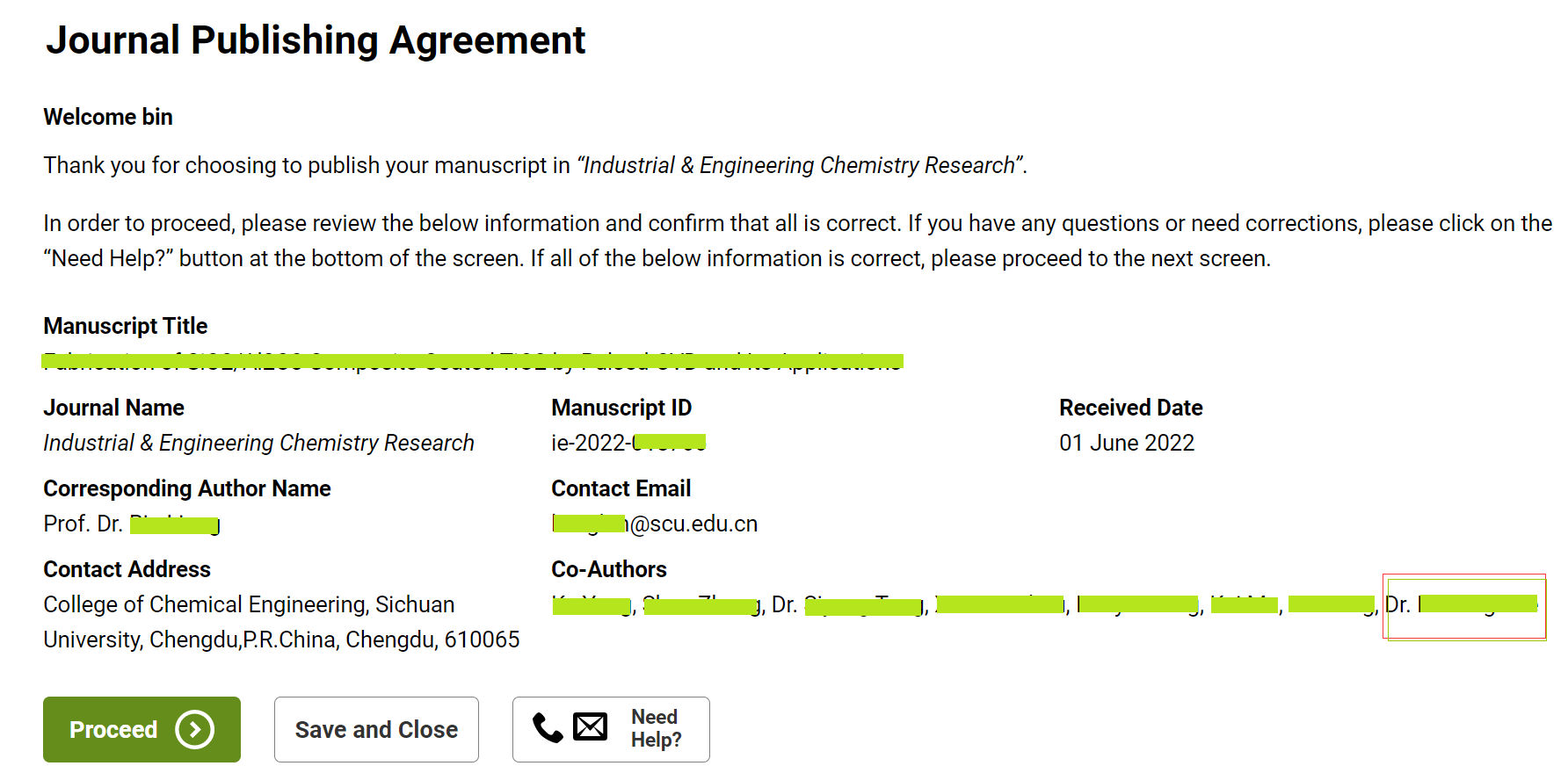1568x766 pixels.
Task: Click the manuscript ID starting ie-2022
Action: tap(628, 443)
